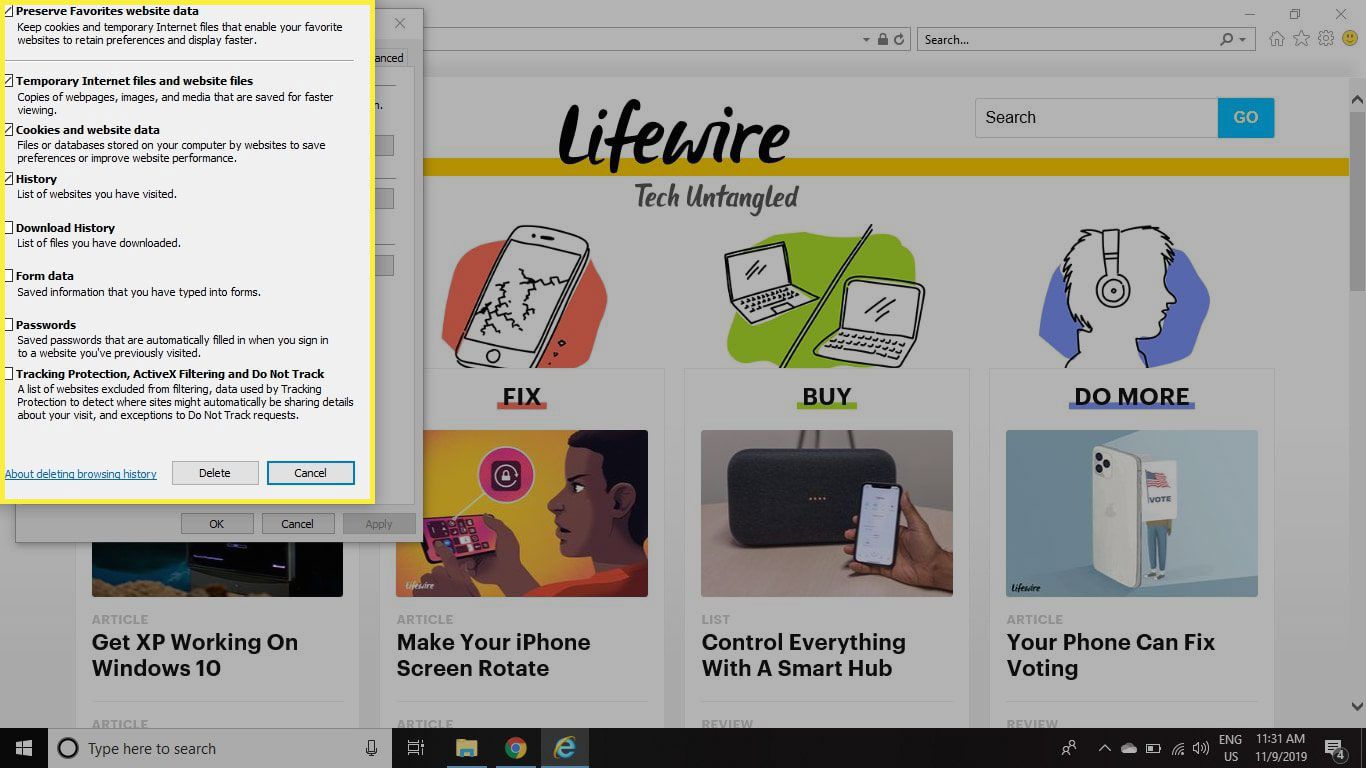Close the Internet Options dialog with X
The image size is (1366, 768).
coord(400,22)
